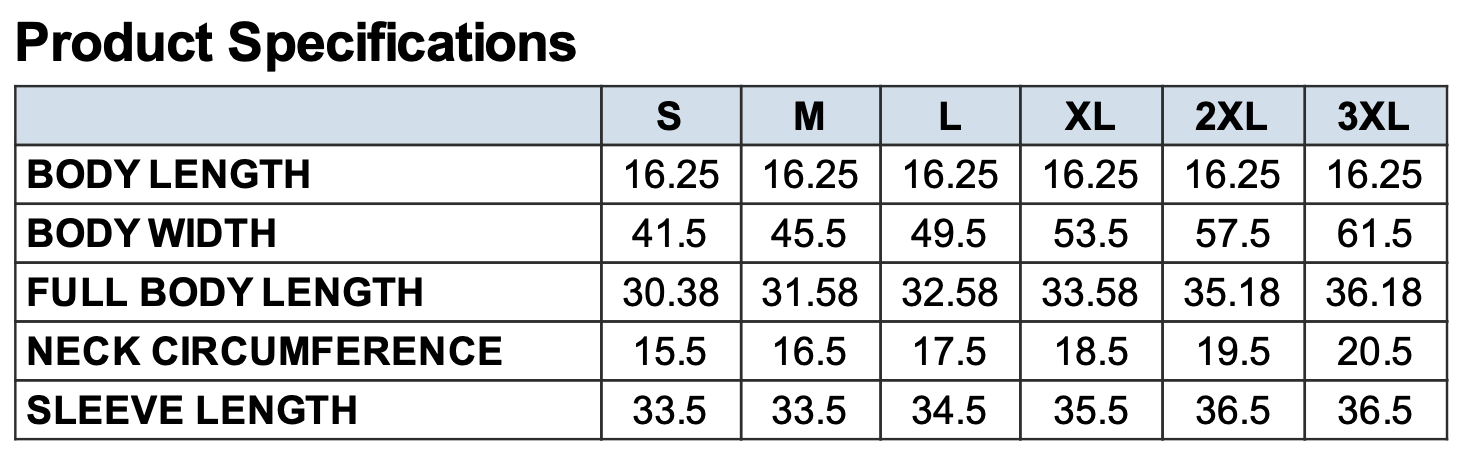Select the L size column header

[x=950, y=117]
